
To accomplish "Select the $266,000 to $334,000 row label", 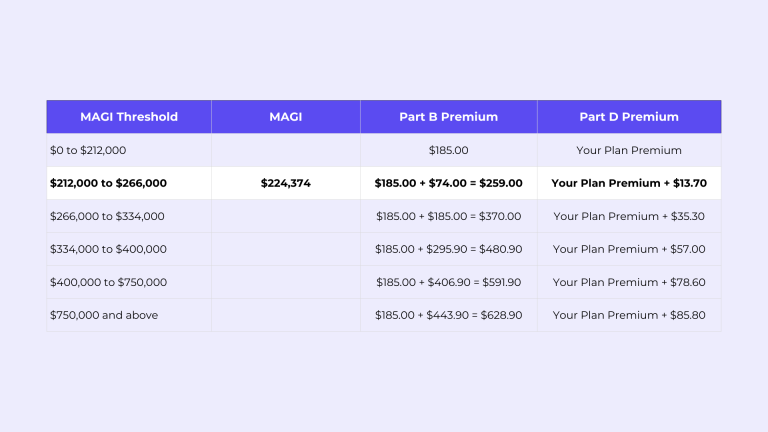I will pos(129,216).
